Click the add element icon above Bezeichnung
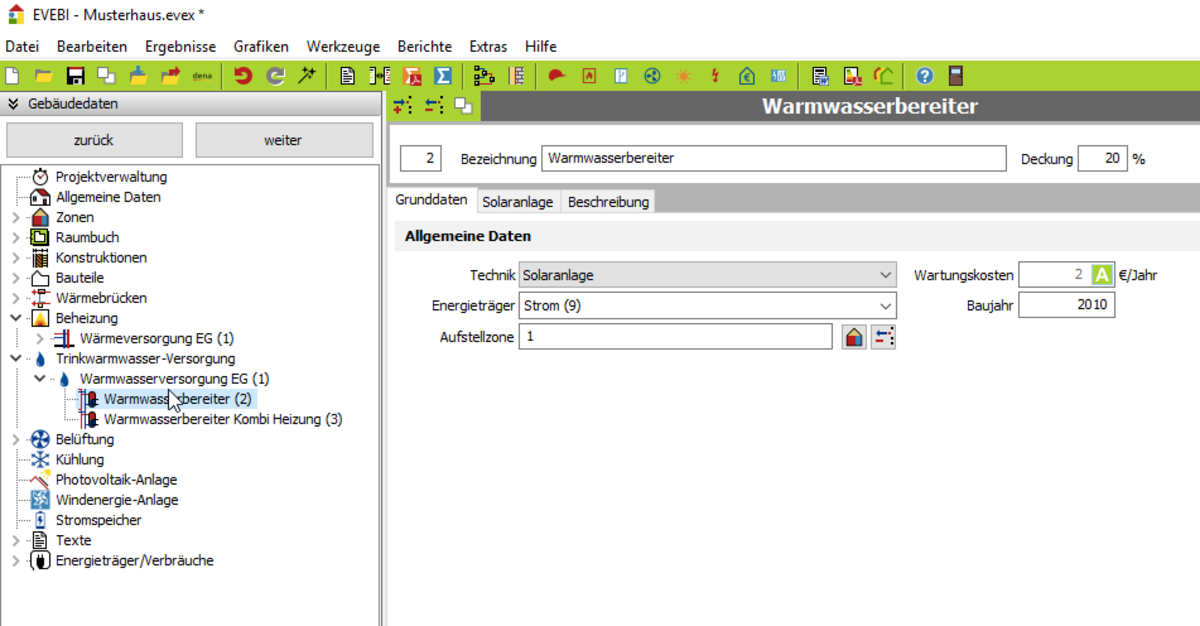Screen dimensions: 1200x626 pos(402,106)
